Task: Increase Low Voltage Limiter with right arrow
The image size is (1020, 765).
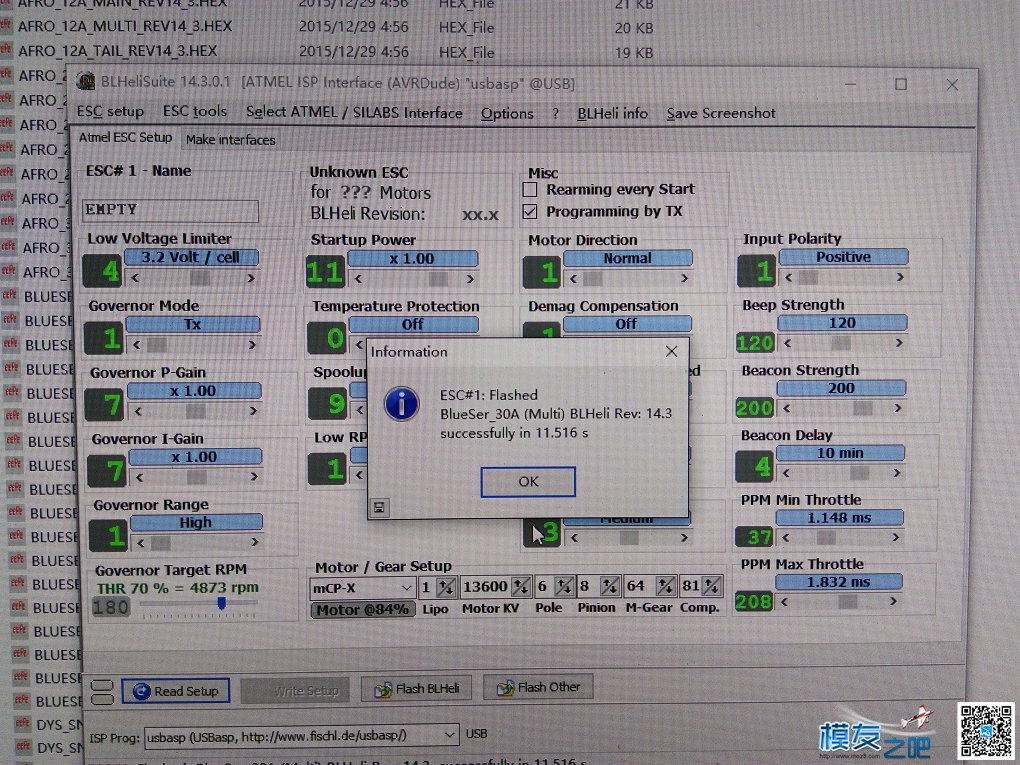Action: tap(251, 278)
